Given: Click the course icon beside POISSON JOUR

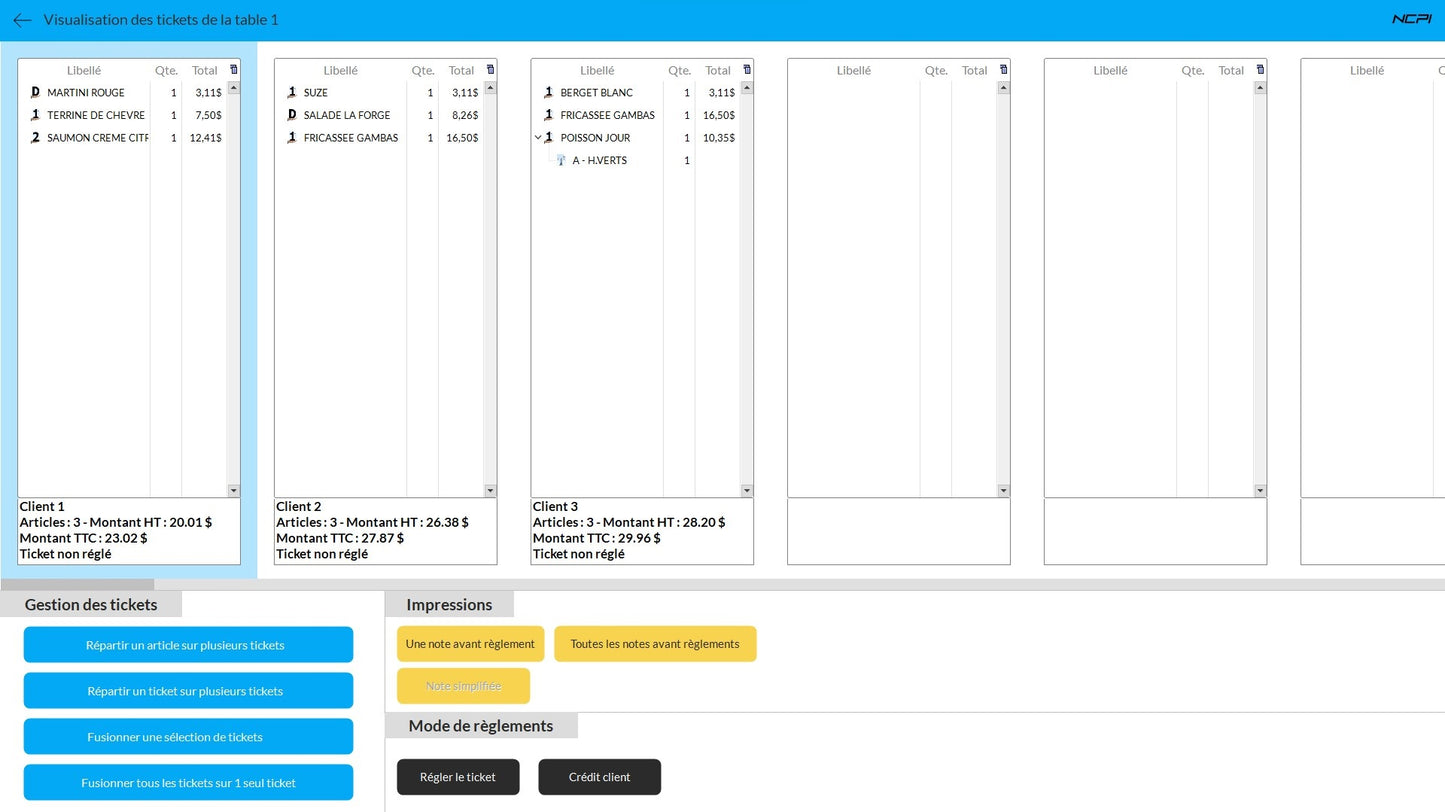Looking at the screenshot, I should click(548, 138).
